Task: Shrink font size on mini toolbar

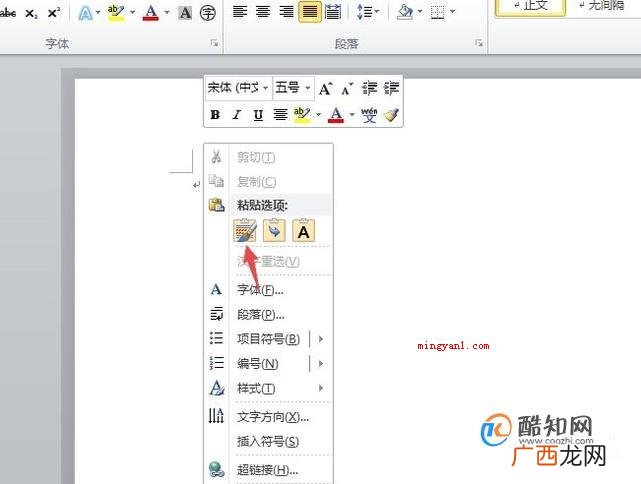Action: tap(347, 88)
